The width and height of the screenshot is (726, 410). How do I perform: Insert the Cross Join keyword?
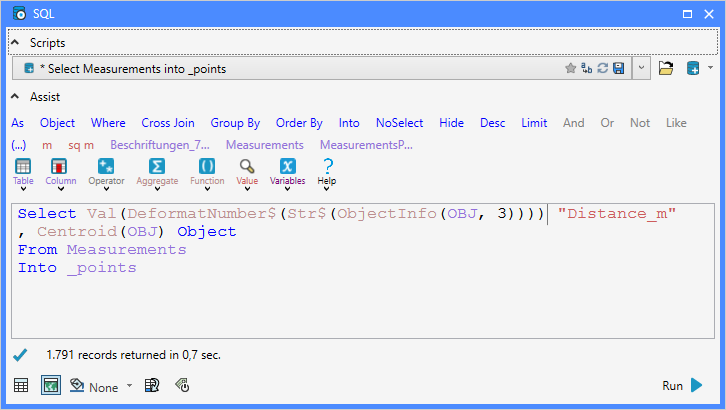(168, 123)
